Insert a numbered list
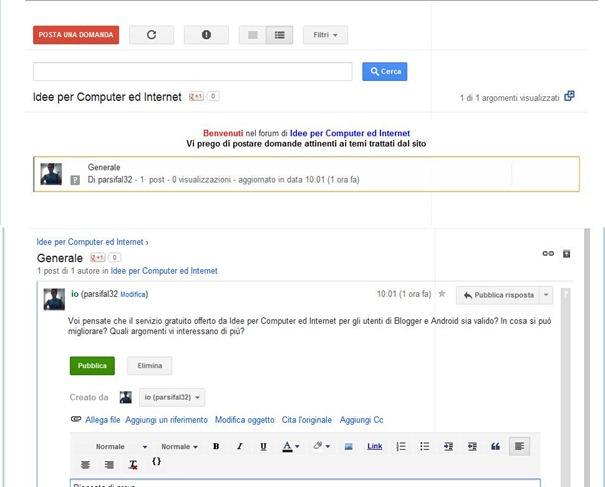Image resolution: width=605 pixels, height=487 pixels. click(x=401, y=446)
